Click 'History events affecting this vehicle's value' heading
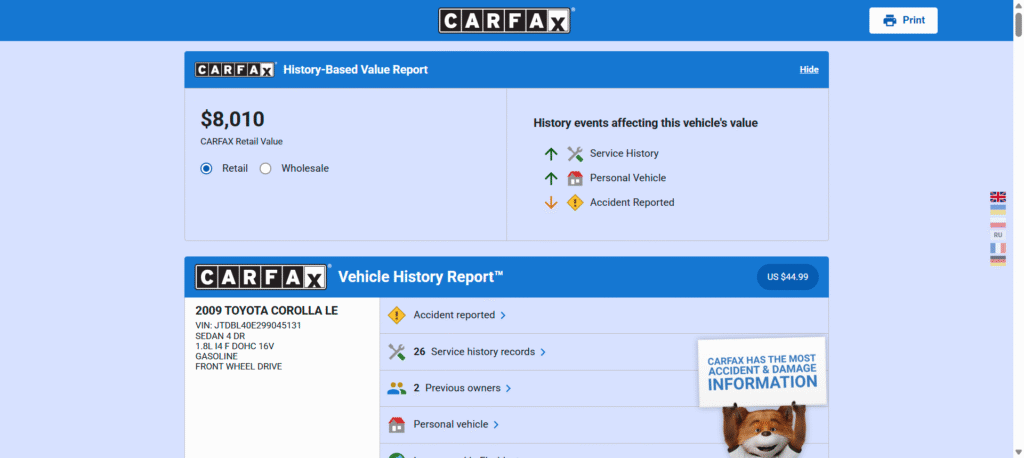 (646, 123)
